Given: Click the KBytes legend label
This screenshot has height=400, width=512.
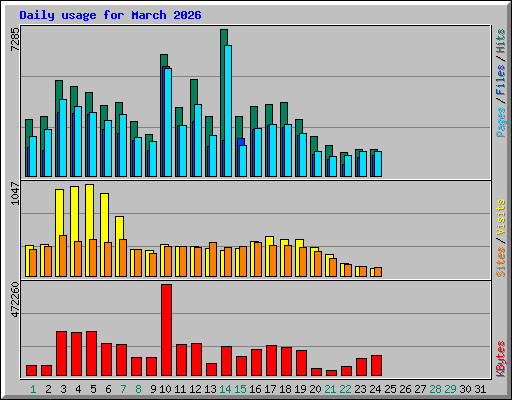Looking at the screenshot, I should [x=501, y=359].
